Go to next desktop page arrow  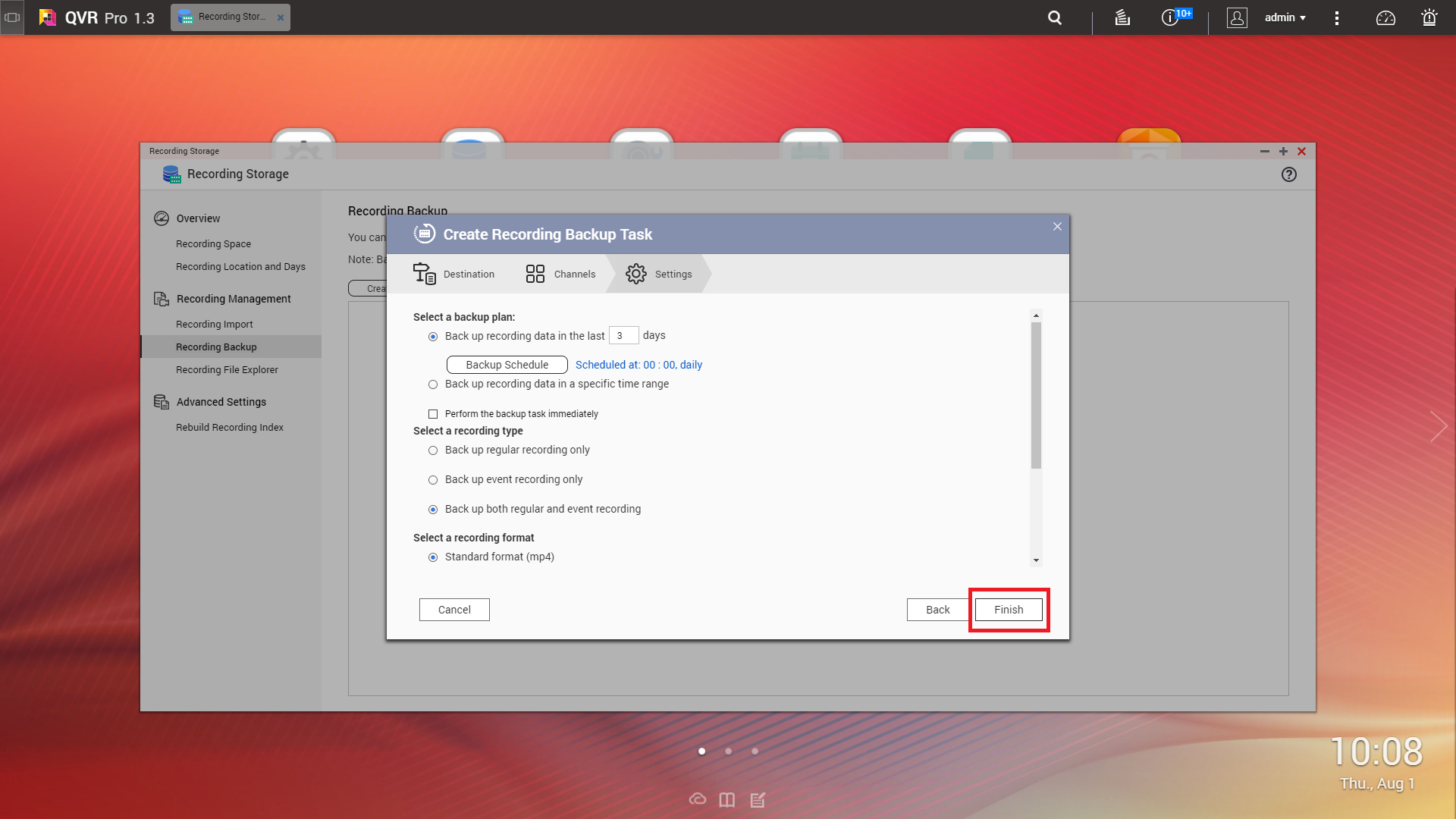point(1438,426)
